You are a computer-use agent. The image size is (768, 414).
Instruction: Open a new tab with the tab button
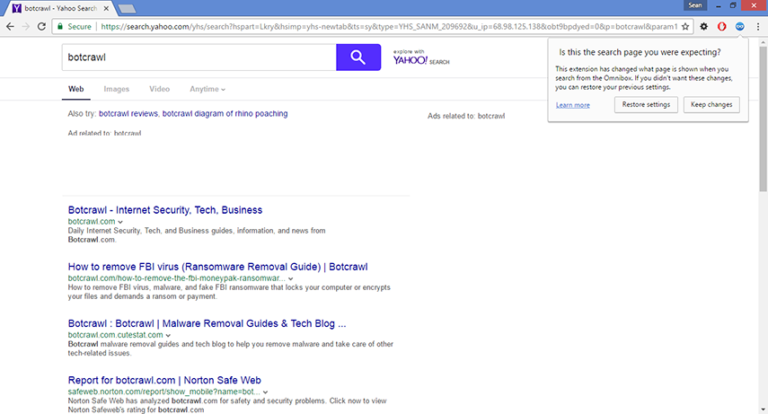point(127,8)
